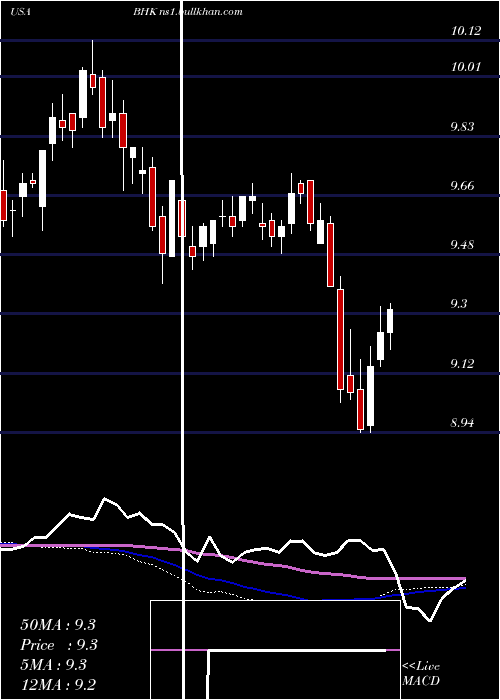Screen dimensions: 500x700
Task: Click the 8.94 price level label
Action: click(462, 422)
